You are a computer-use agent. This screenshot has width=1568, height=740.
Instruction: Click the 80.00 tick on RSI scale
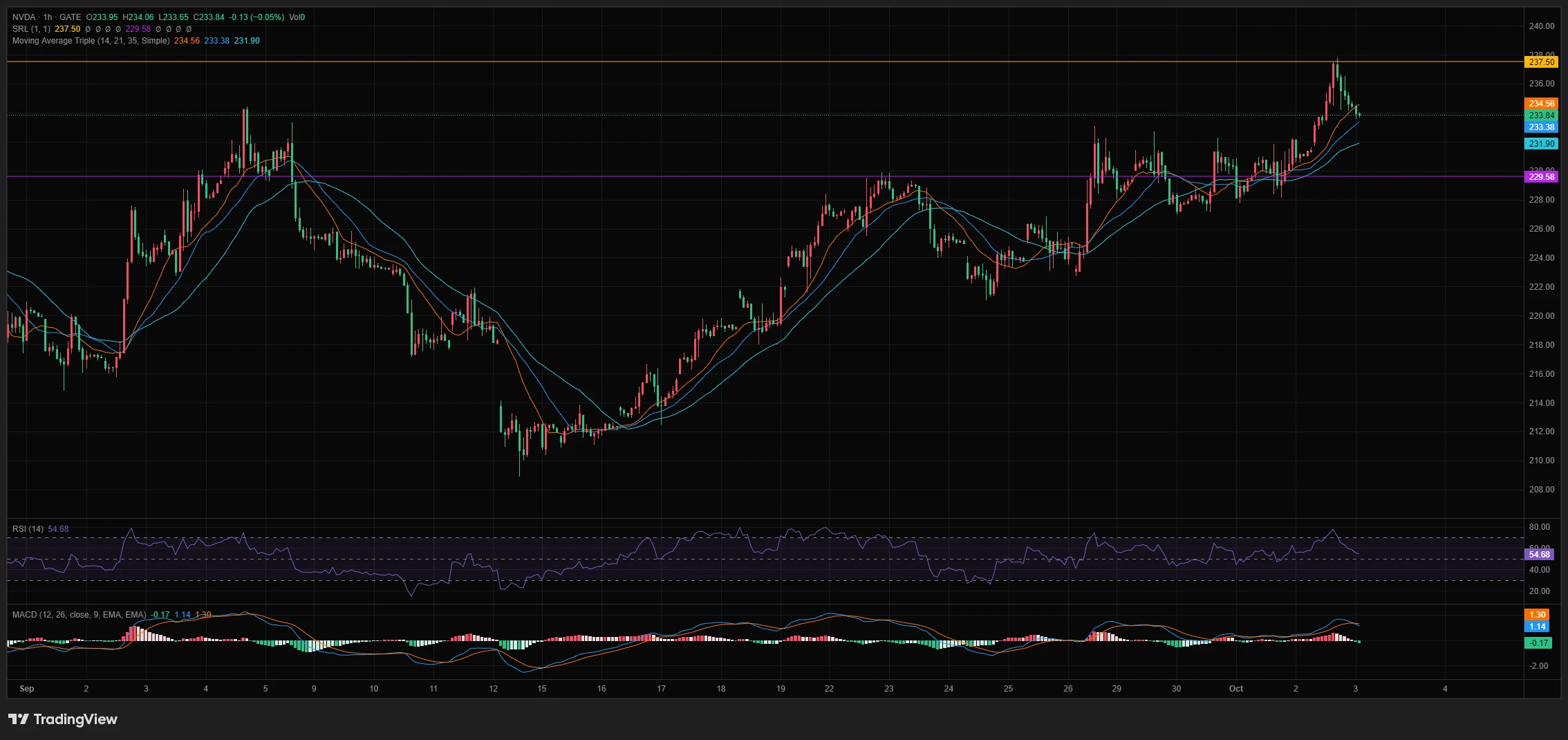[x=1539, y=527]
